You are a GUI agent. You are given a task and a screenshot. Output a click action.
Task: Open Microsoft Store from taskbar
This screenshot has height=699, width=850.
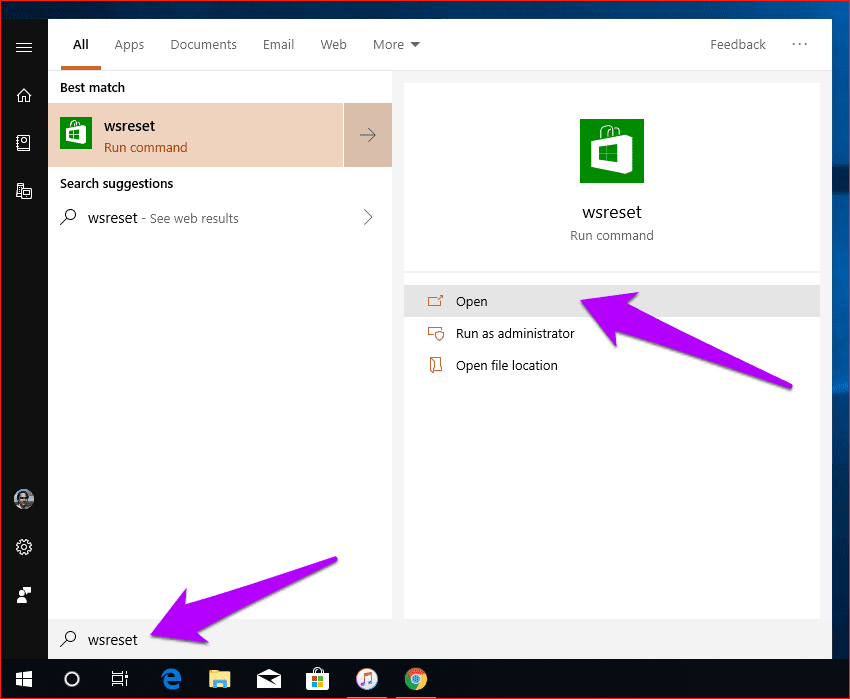pyautogui.click(x=318, y=679)
